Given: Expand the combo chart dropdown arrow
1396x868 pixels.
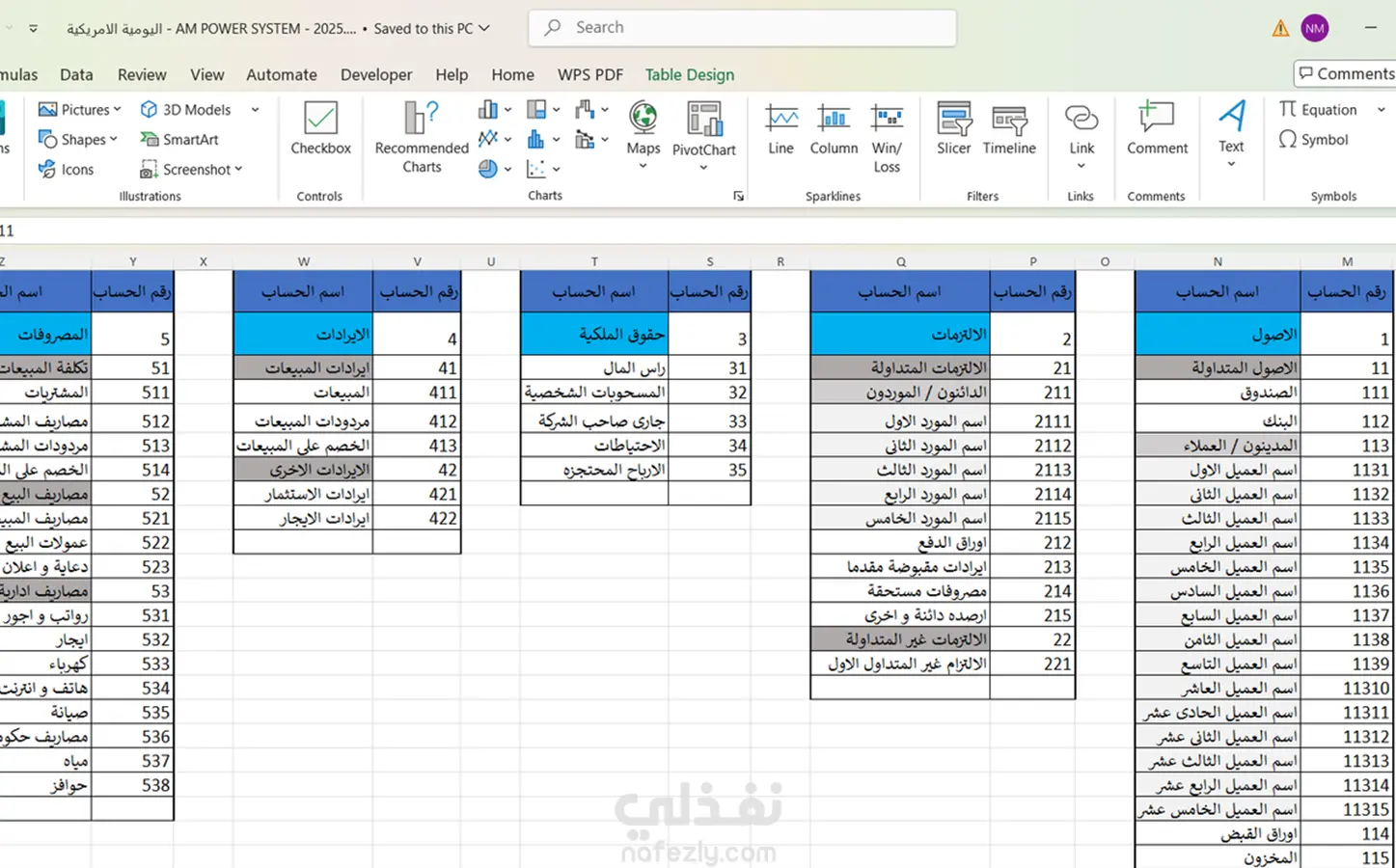Looking at the screenshot, I should tap(605, 139).
